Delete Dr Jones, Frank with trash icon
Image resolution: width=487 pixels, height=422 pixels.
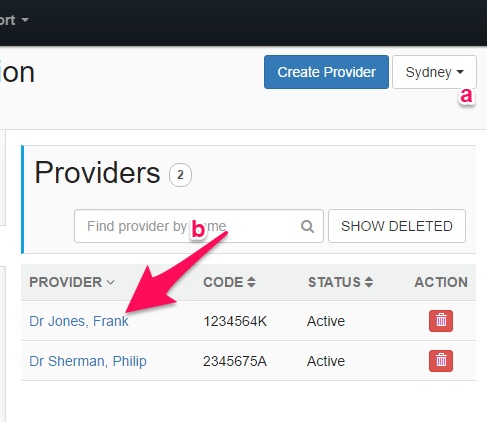[441, 321]
